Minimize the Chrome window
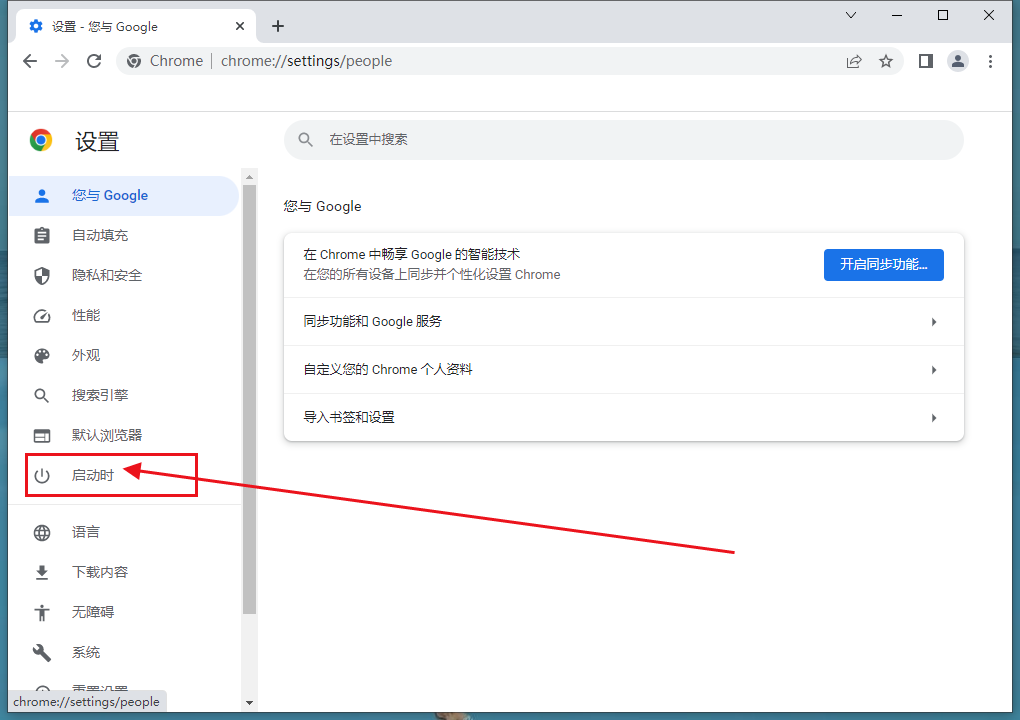This screenshot has width=1020, height=720. [897, 15]
